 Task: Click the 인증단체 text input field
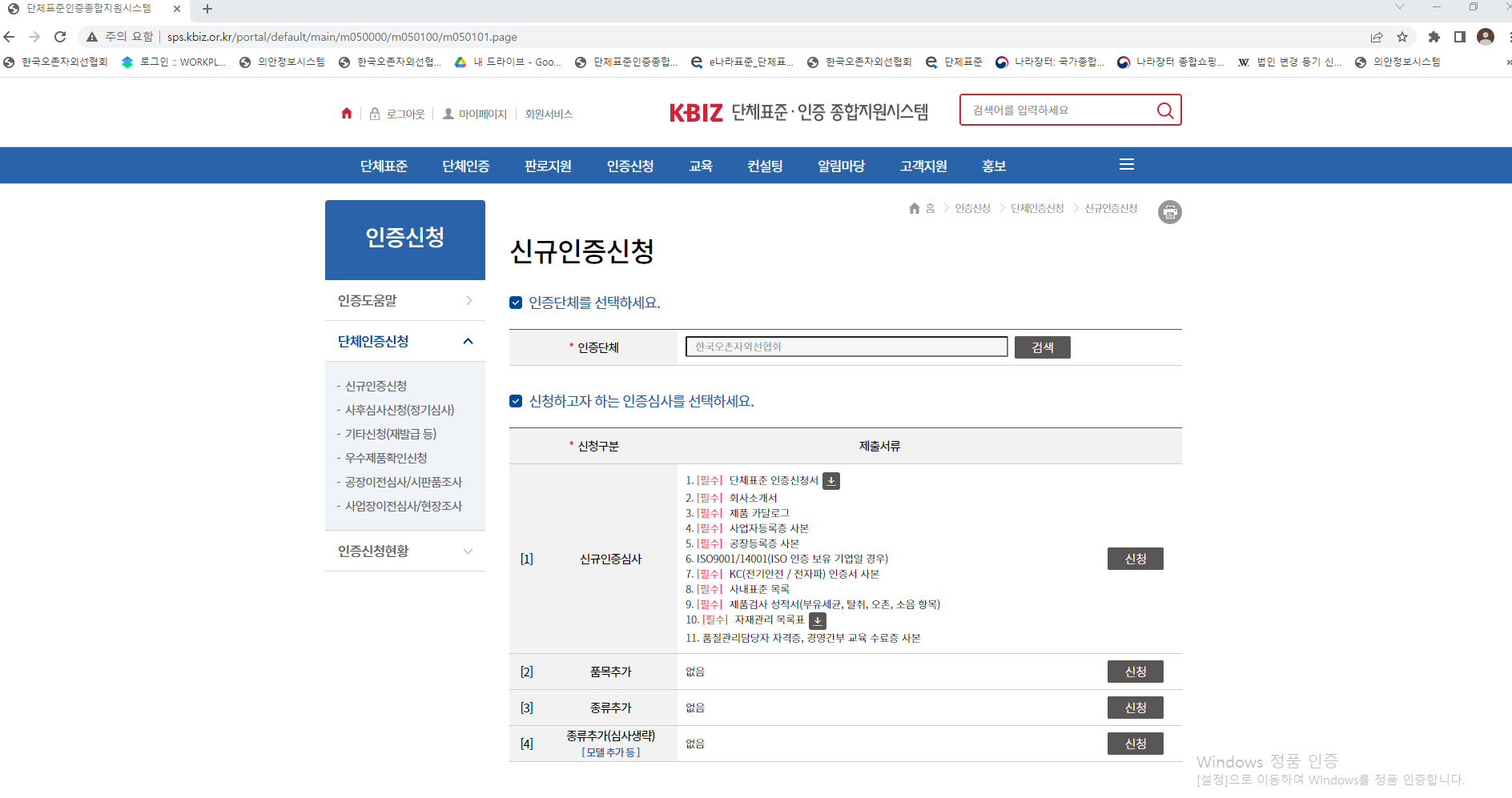coord(846,347)
